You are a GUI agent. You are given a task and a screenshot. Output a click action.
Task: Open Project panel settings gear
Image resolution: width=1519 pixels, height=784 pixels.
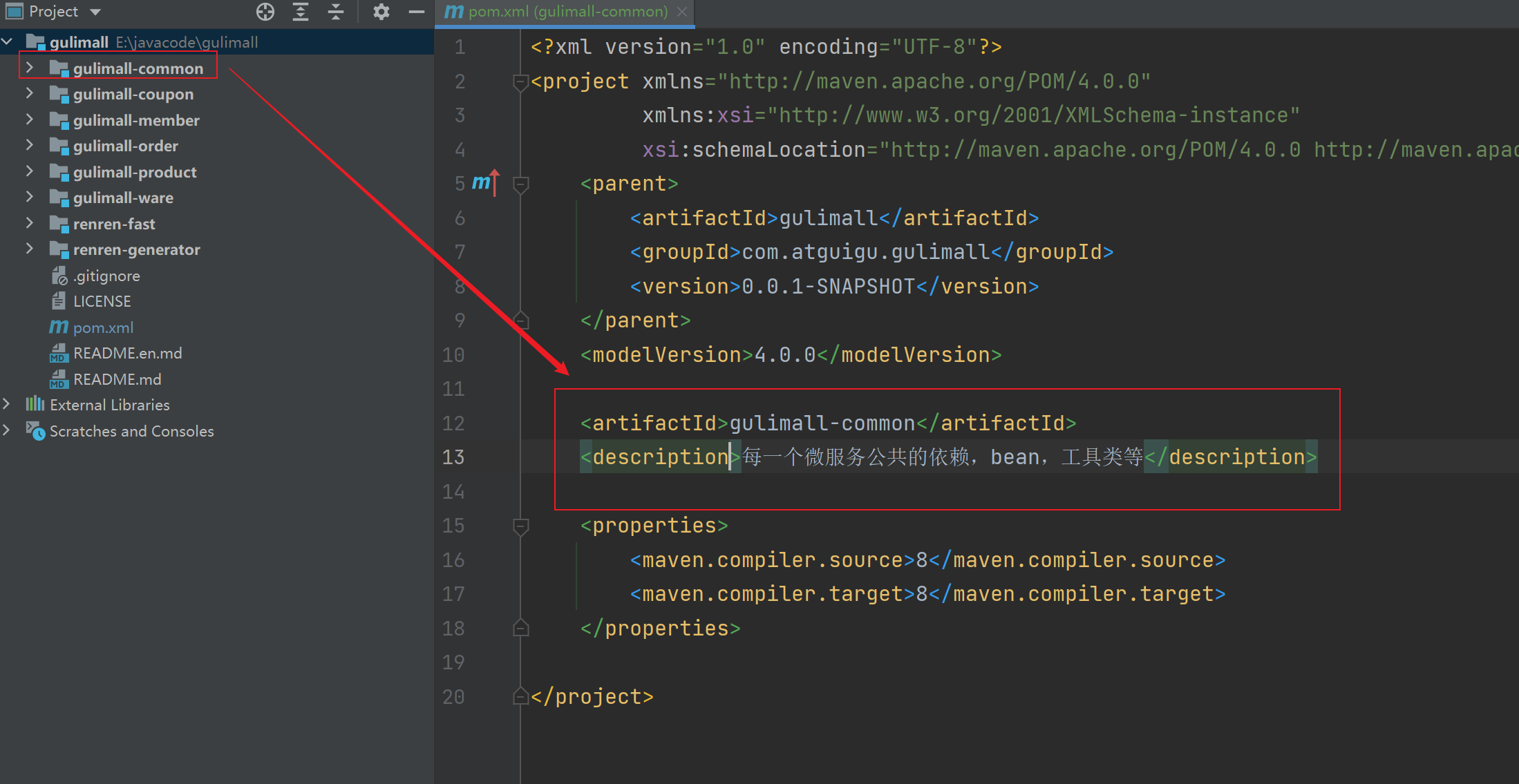tap(381, 12)
